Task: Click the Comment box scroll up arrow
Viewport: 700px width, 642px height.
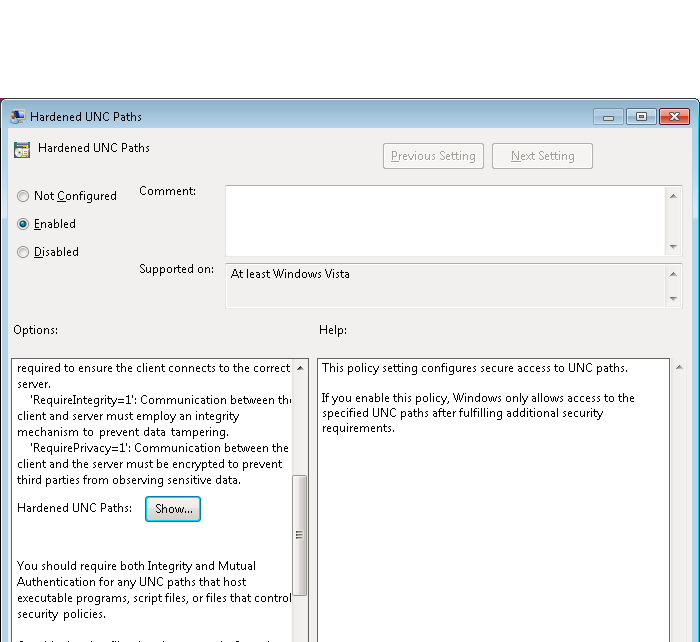Action: [673, 196]
